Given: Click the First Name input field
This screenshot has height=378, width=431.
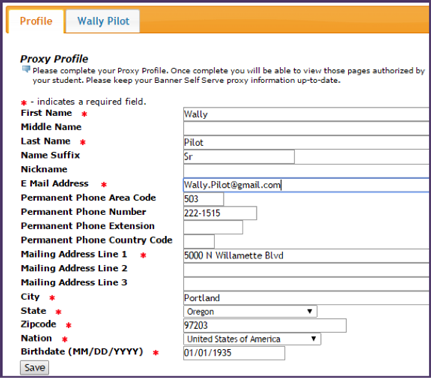Looking at the screenshot, I should [306, 114].
